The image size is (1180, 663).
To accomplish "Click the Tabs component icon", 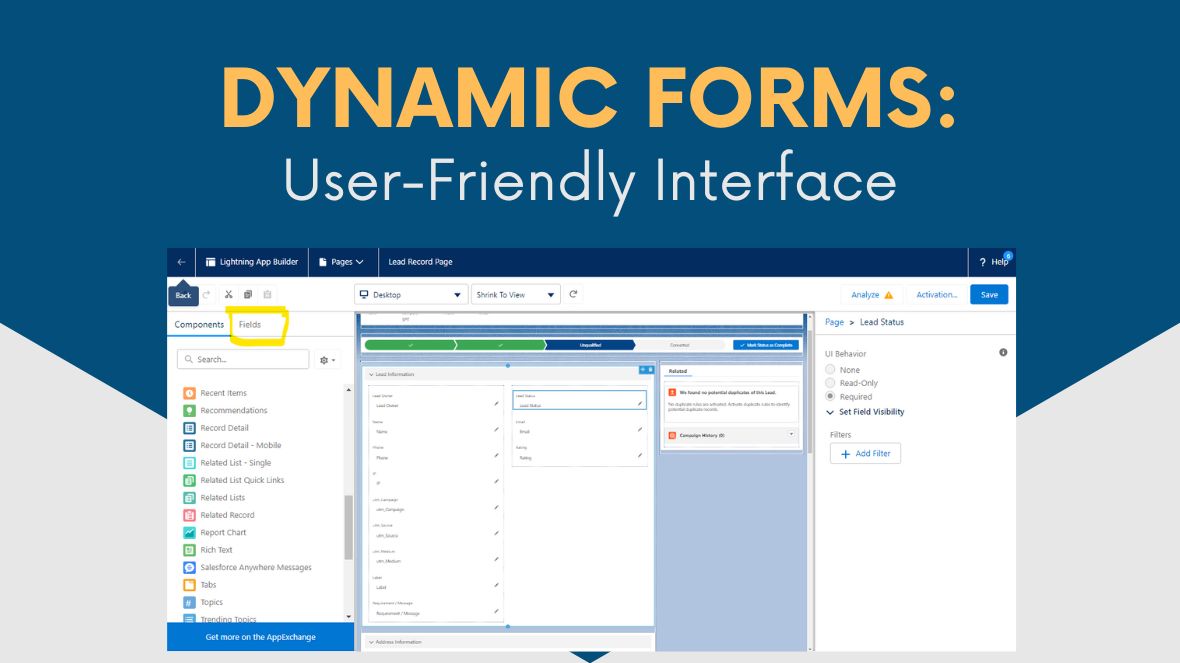I will pos(190,585).
